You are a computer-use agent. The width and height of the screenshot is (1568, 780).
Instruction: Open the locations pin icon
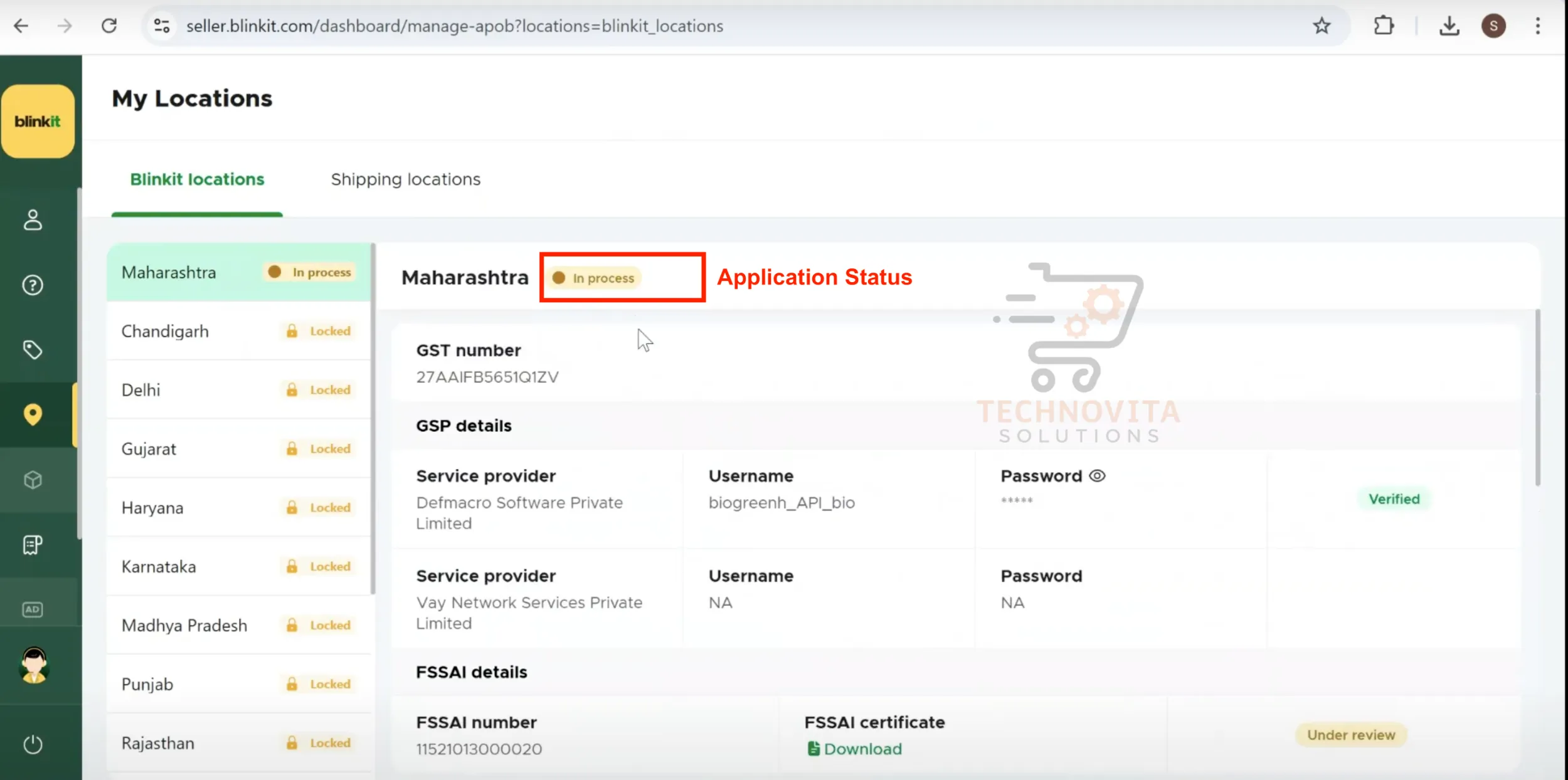click(33, 414)
